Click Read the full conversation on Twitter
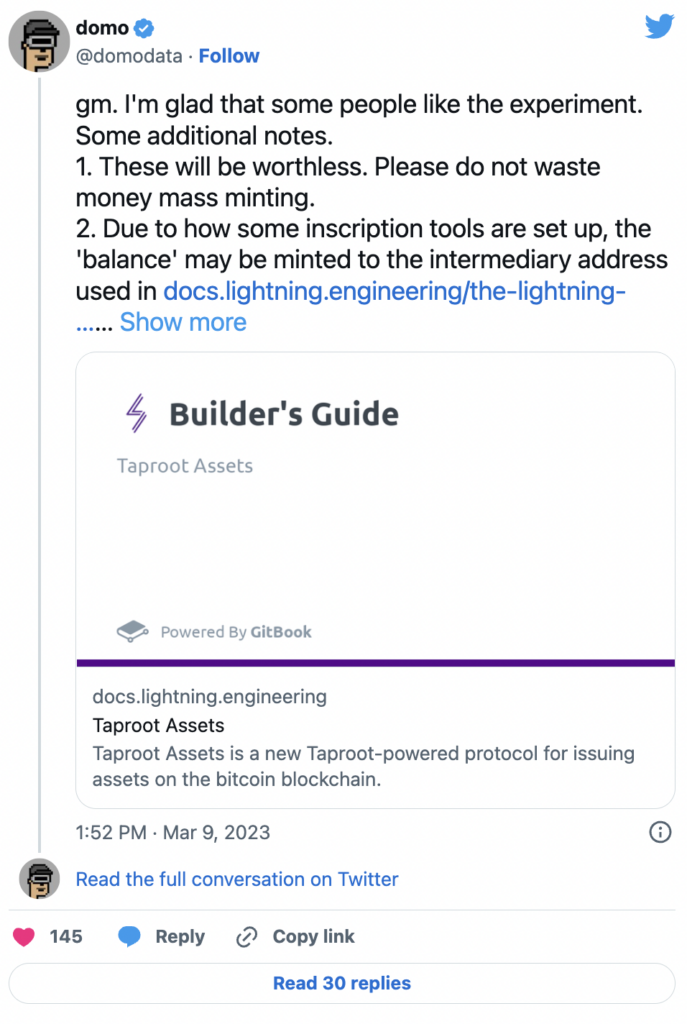Viewport: 687px width, 1024px height. [x=237, y=879]
